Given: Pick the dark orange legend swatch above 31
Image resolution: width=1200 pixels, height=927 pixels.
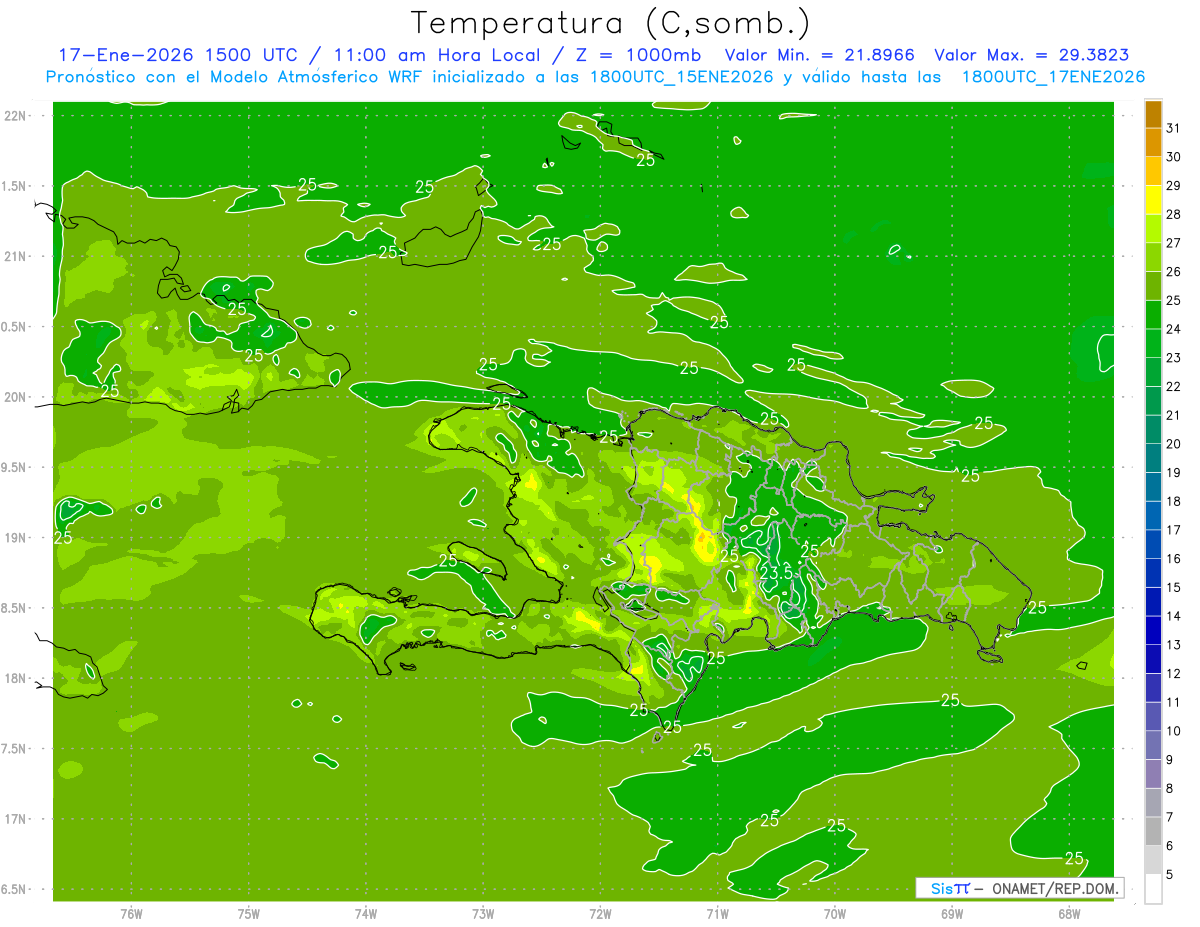Looking at the screenshot, I should coord(1153,115).
